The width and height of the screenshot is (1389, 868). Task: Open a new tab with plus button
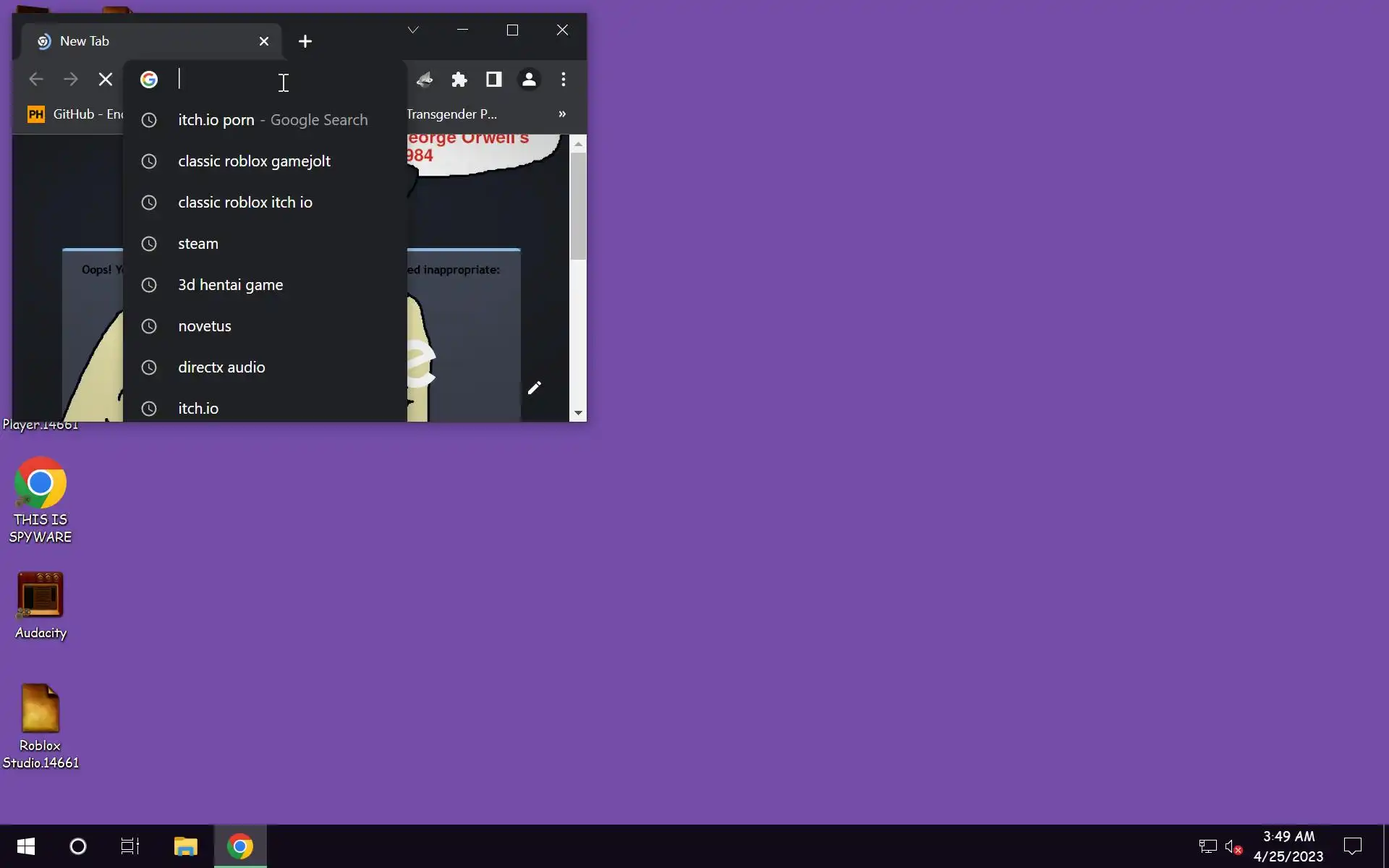tap(305, 42)
